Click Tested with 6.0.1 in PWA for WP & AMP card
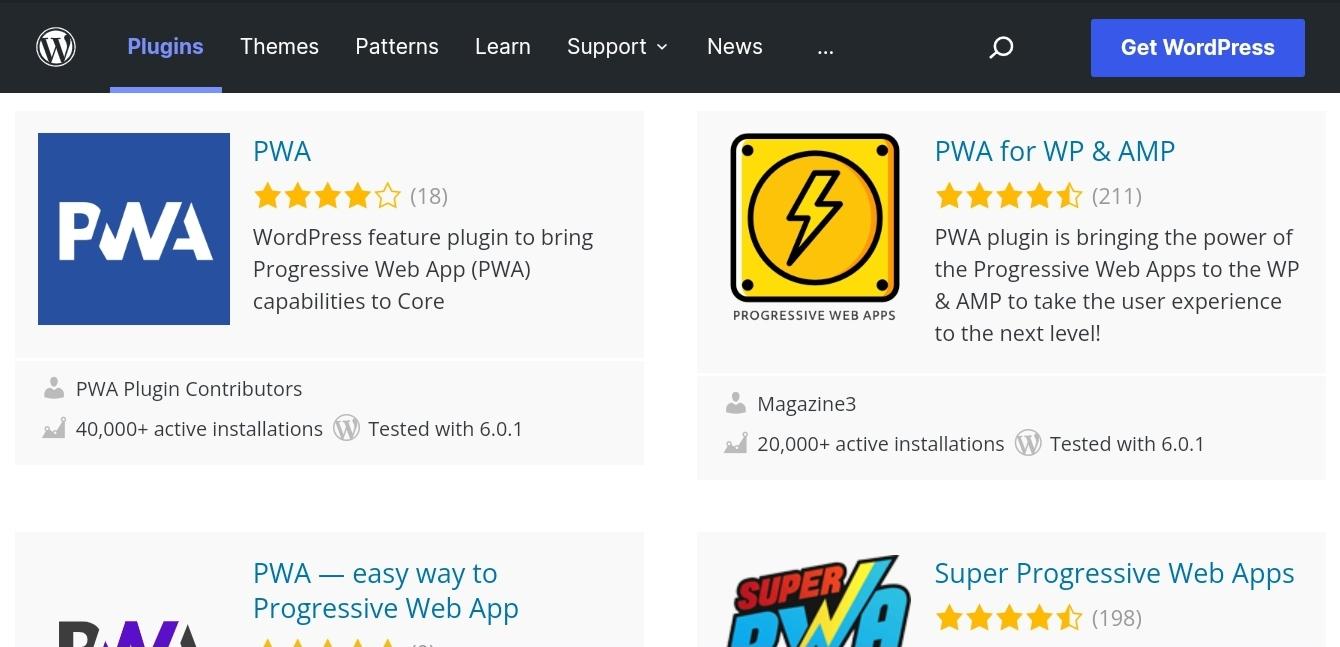Viewport: 1340px width, 647px height. (x=1127, y=444)
